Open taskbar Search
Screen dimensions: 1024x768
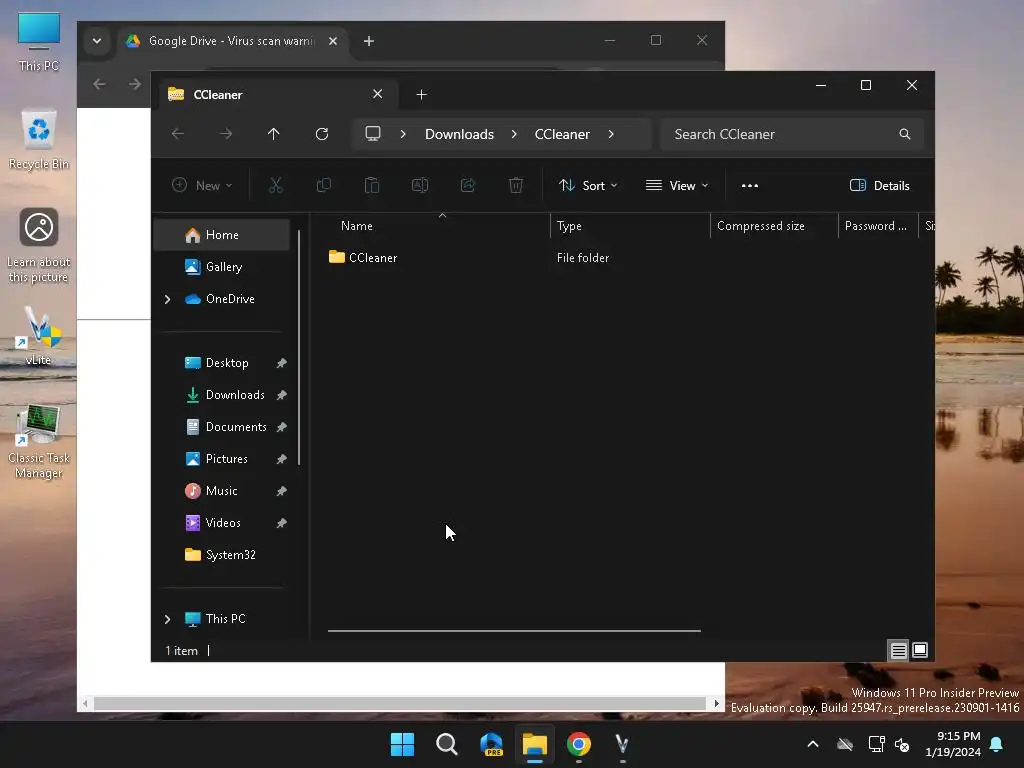click(447, 744)
